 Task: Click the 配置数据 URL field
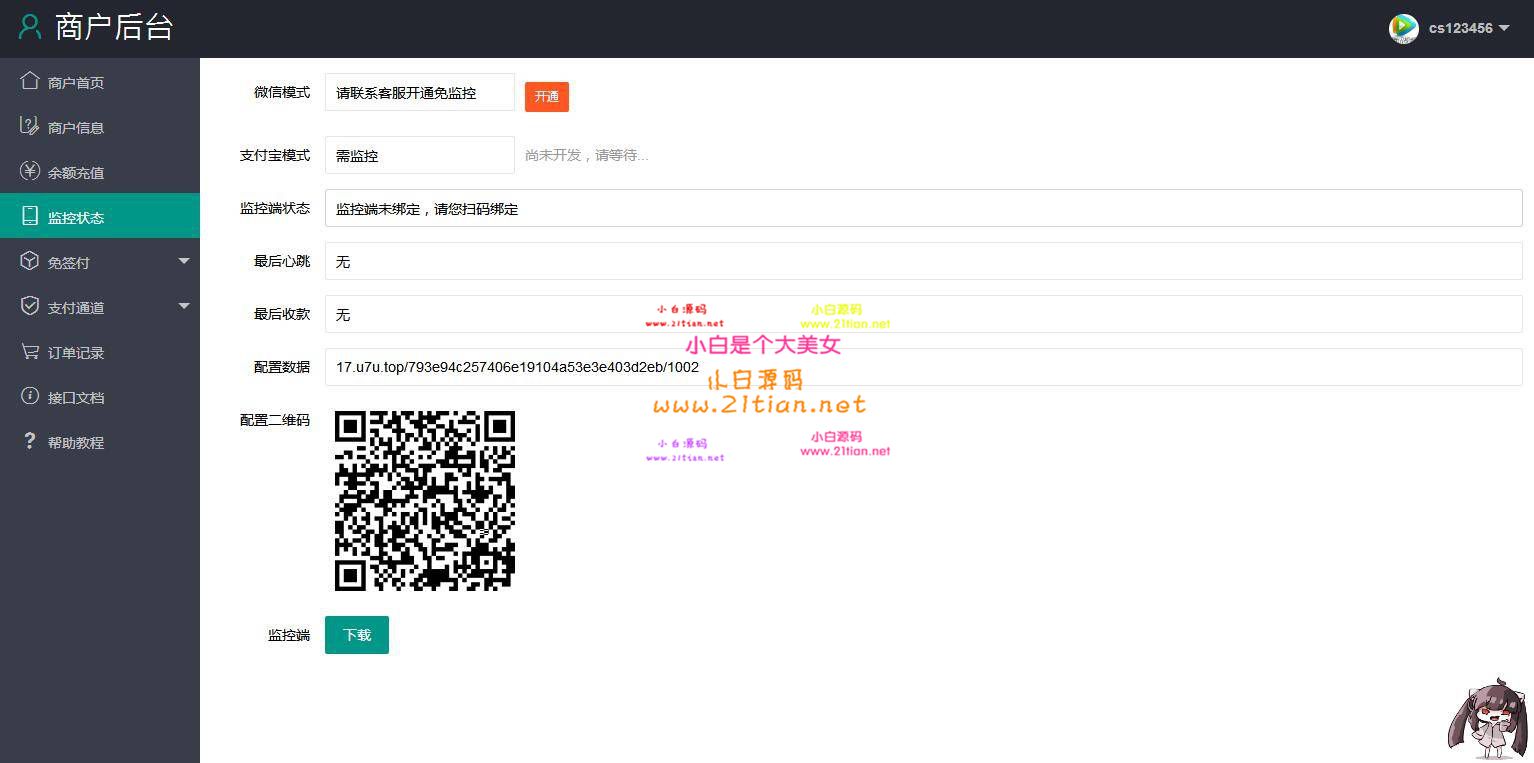coord(924,367)
